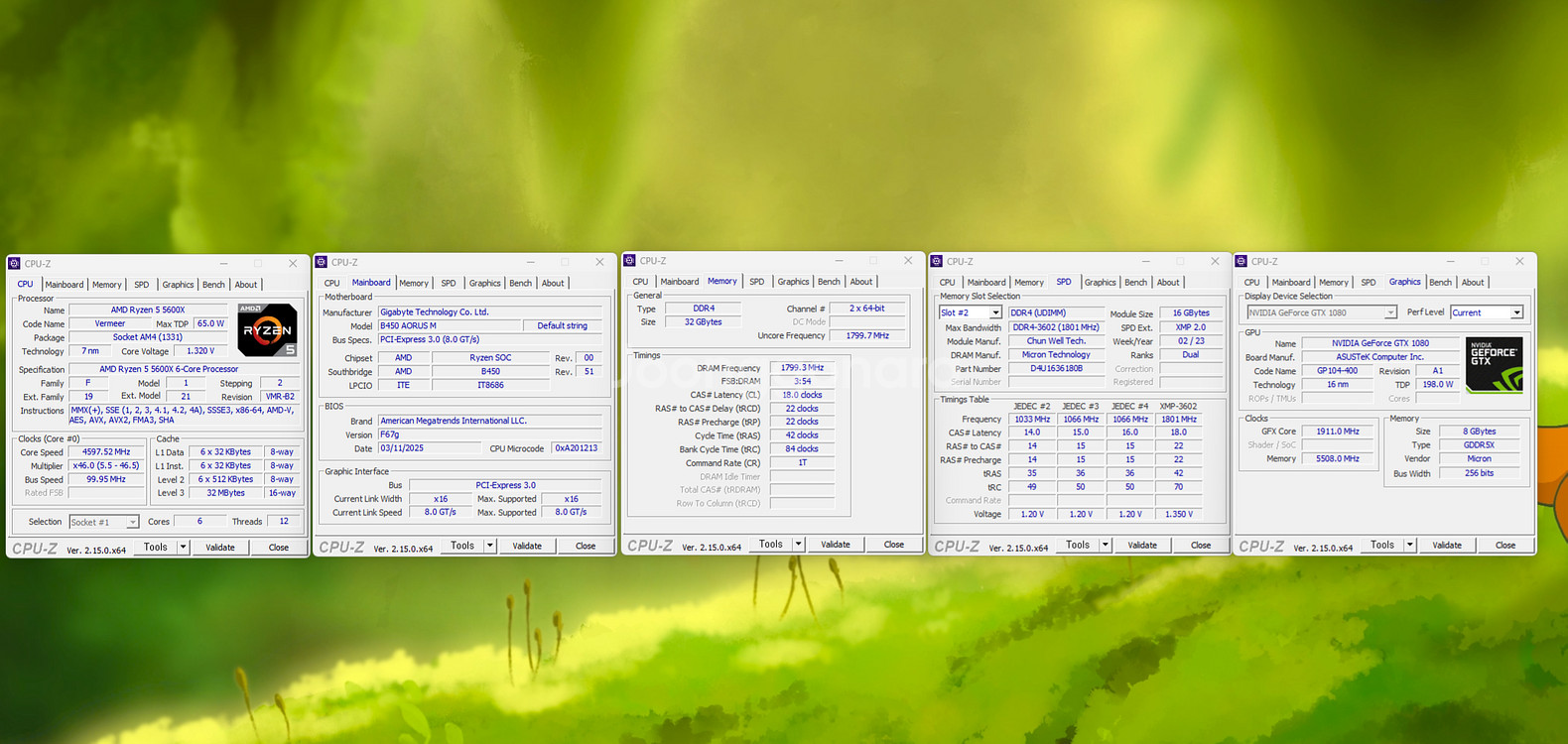
Task: Click Tools button in the Graphics window
Action: click(x=1382, y=545)
